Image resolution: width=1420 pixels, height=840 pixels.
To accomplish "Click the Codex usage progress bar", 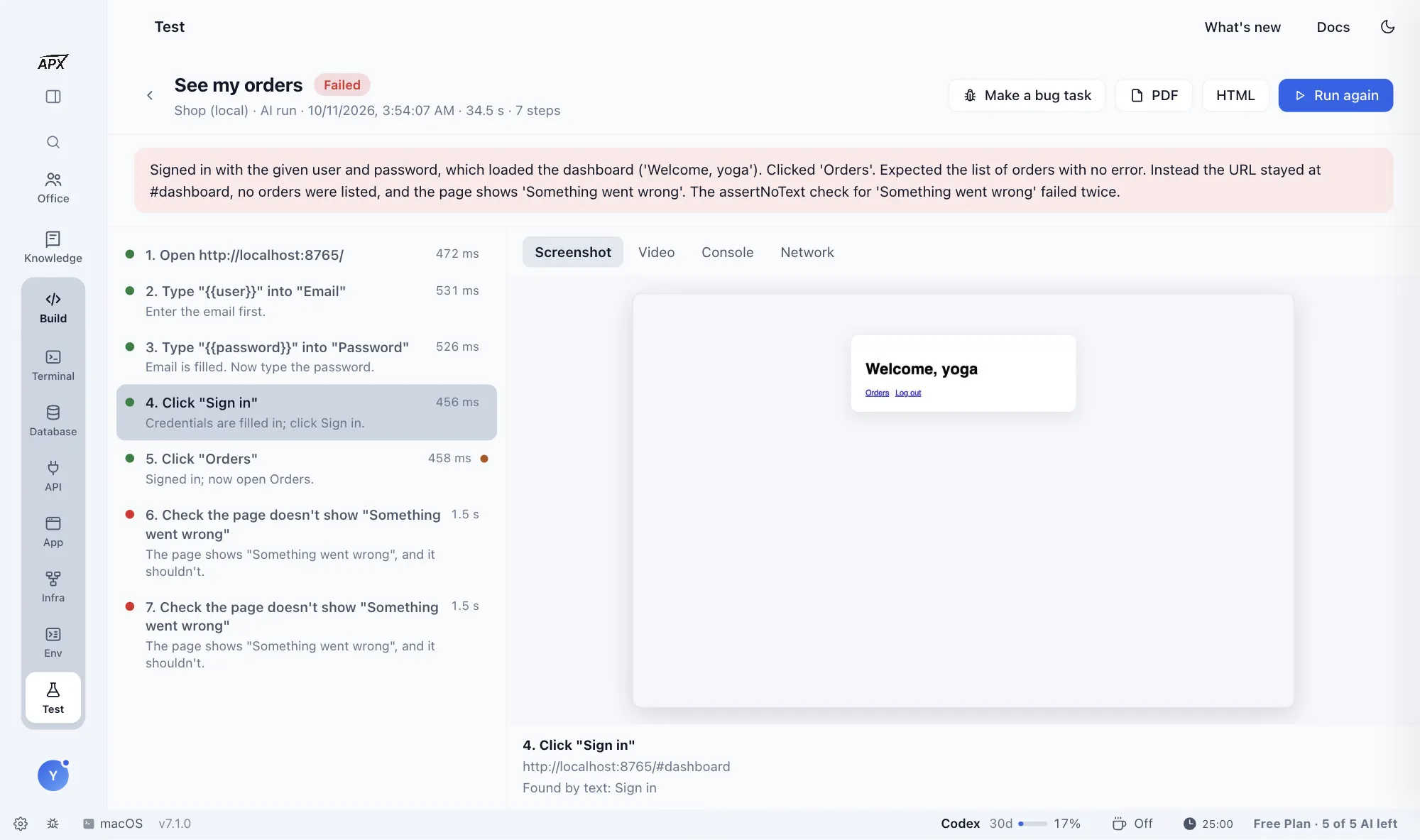I will coord(1032,824).
